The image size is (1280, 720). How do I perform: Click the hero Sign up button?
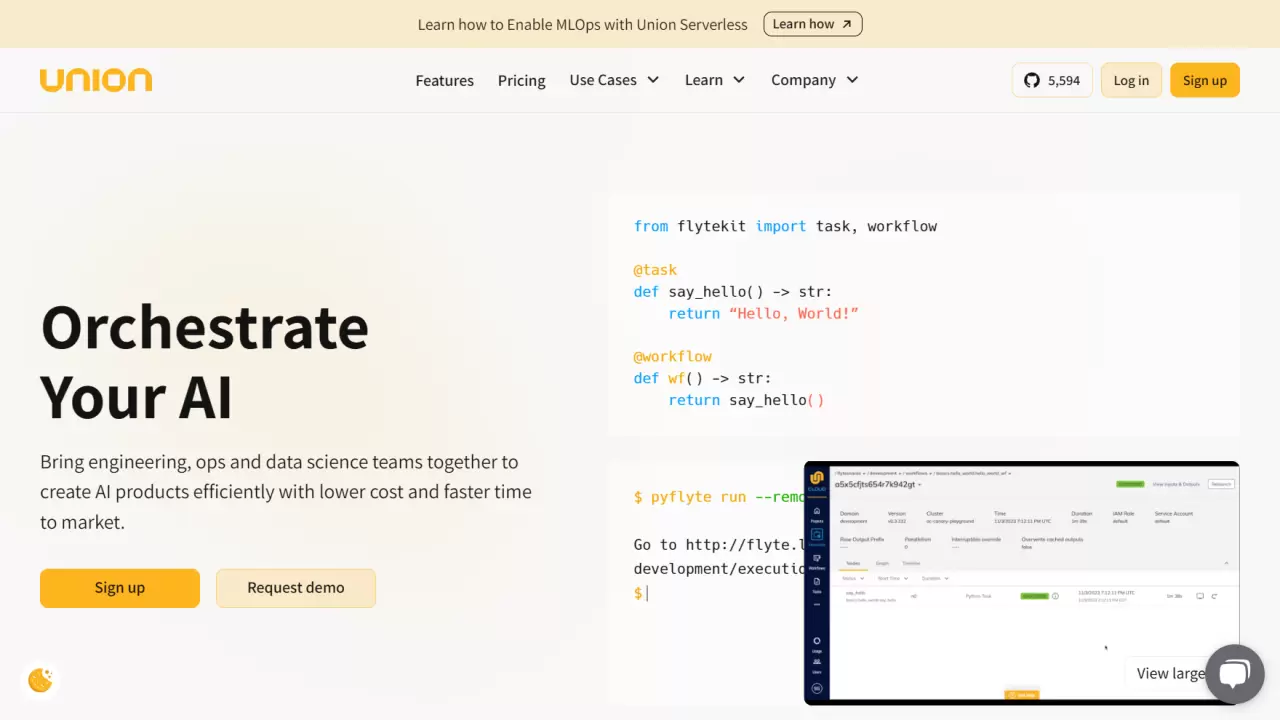120,588
